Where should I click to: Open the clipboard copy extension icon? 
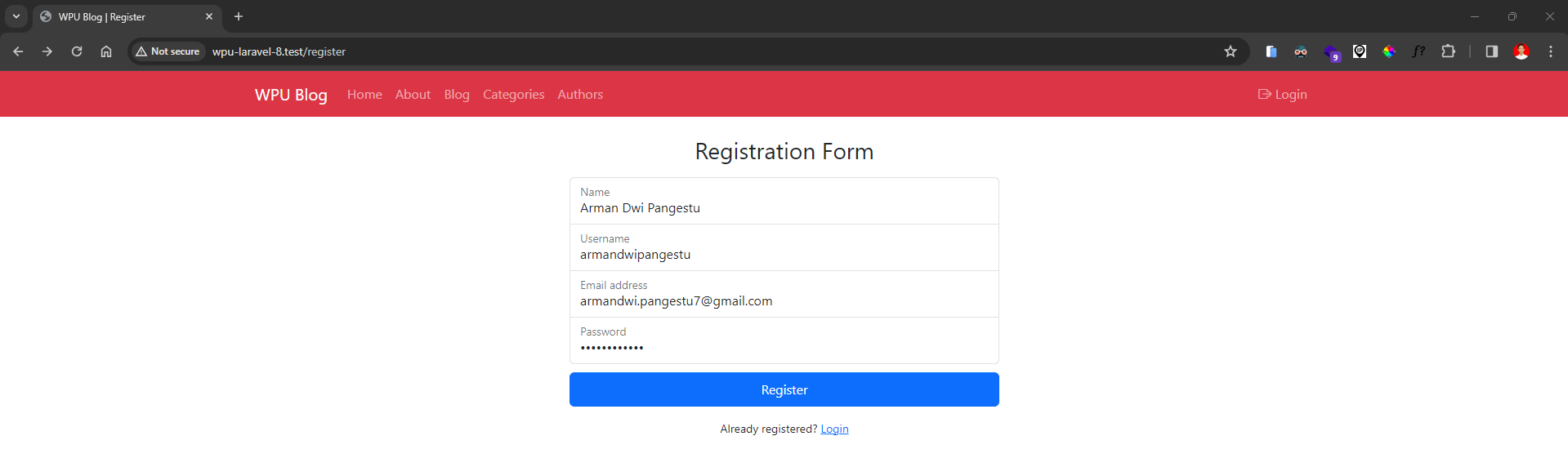click(x=1271, y=51)
